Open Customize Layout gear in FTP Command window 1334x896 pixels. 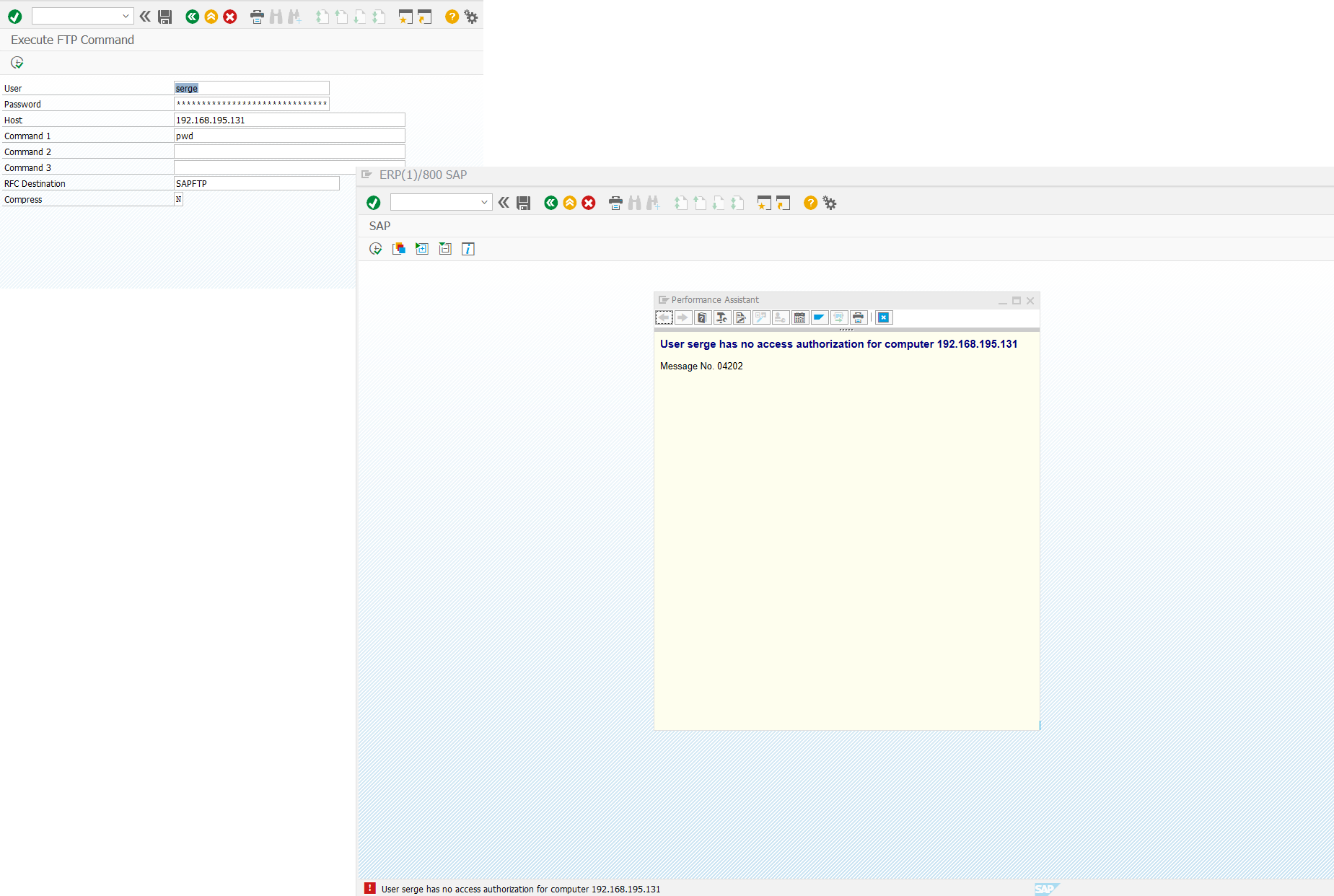pos(471,17)
